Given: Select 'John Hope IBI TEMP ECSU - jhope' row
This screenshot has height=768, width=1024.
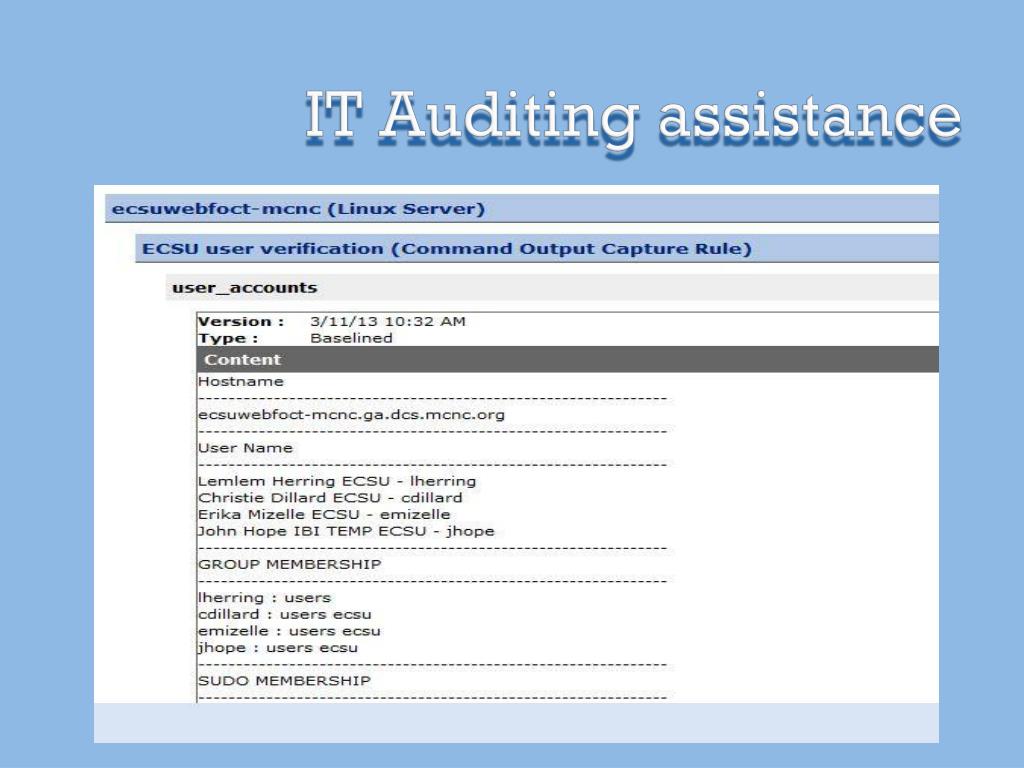Looking at the screenshot, I should pyautogui.click(x=346, y=531).
